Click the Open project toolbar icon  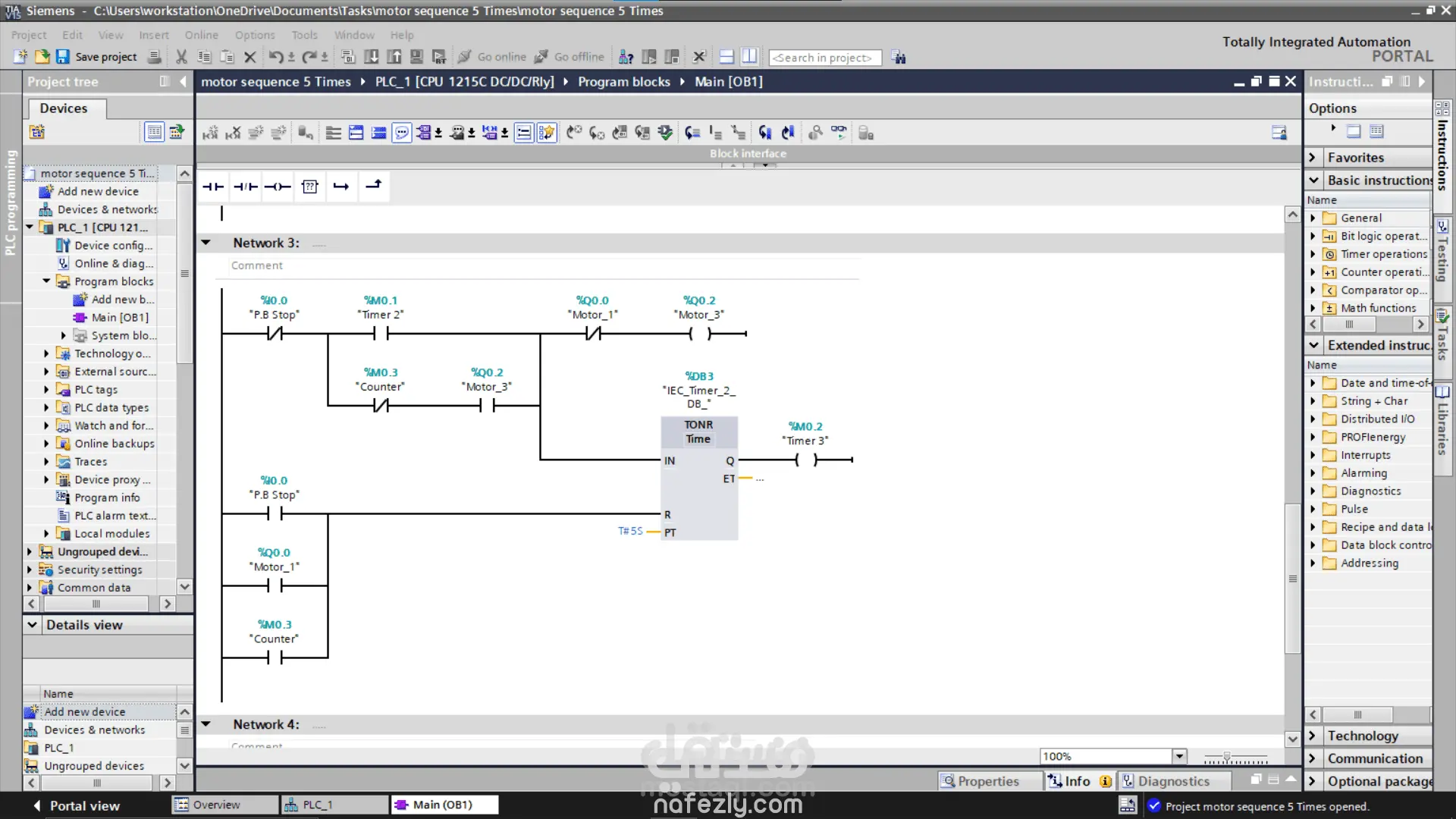(42, 57)
